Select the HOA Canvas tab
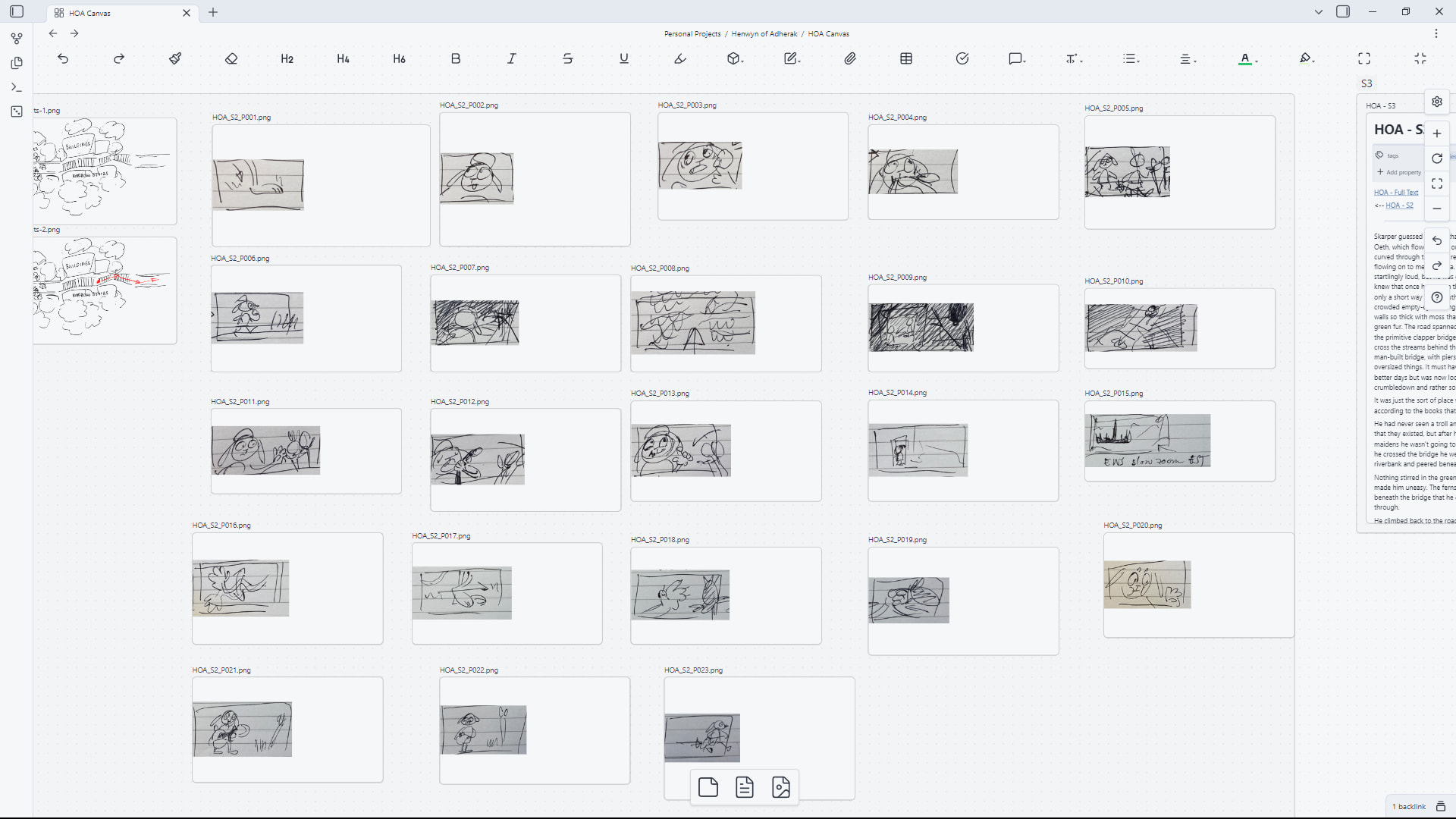Viewport: 1456px width, 819px height. (x=89, y=13)
